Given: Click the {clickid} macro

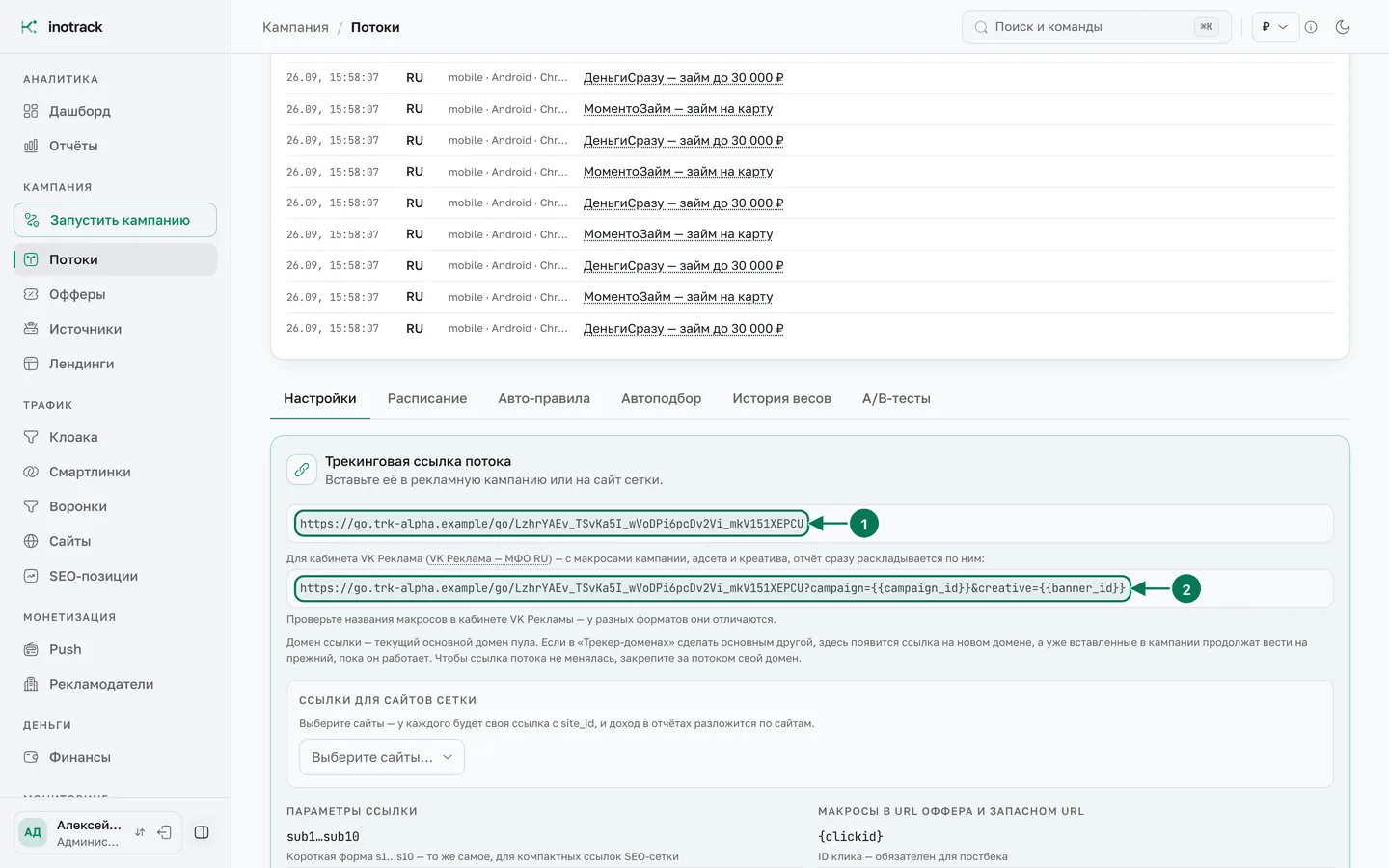Looking at the screenshot, I should tap(851, 836).
